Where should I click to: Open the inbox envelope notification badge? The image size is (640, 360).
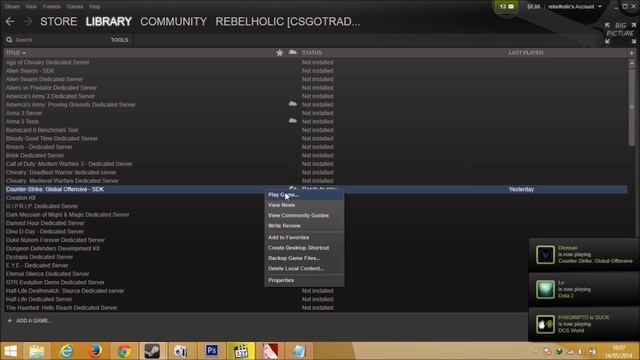tap(507, 7)
